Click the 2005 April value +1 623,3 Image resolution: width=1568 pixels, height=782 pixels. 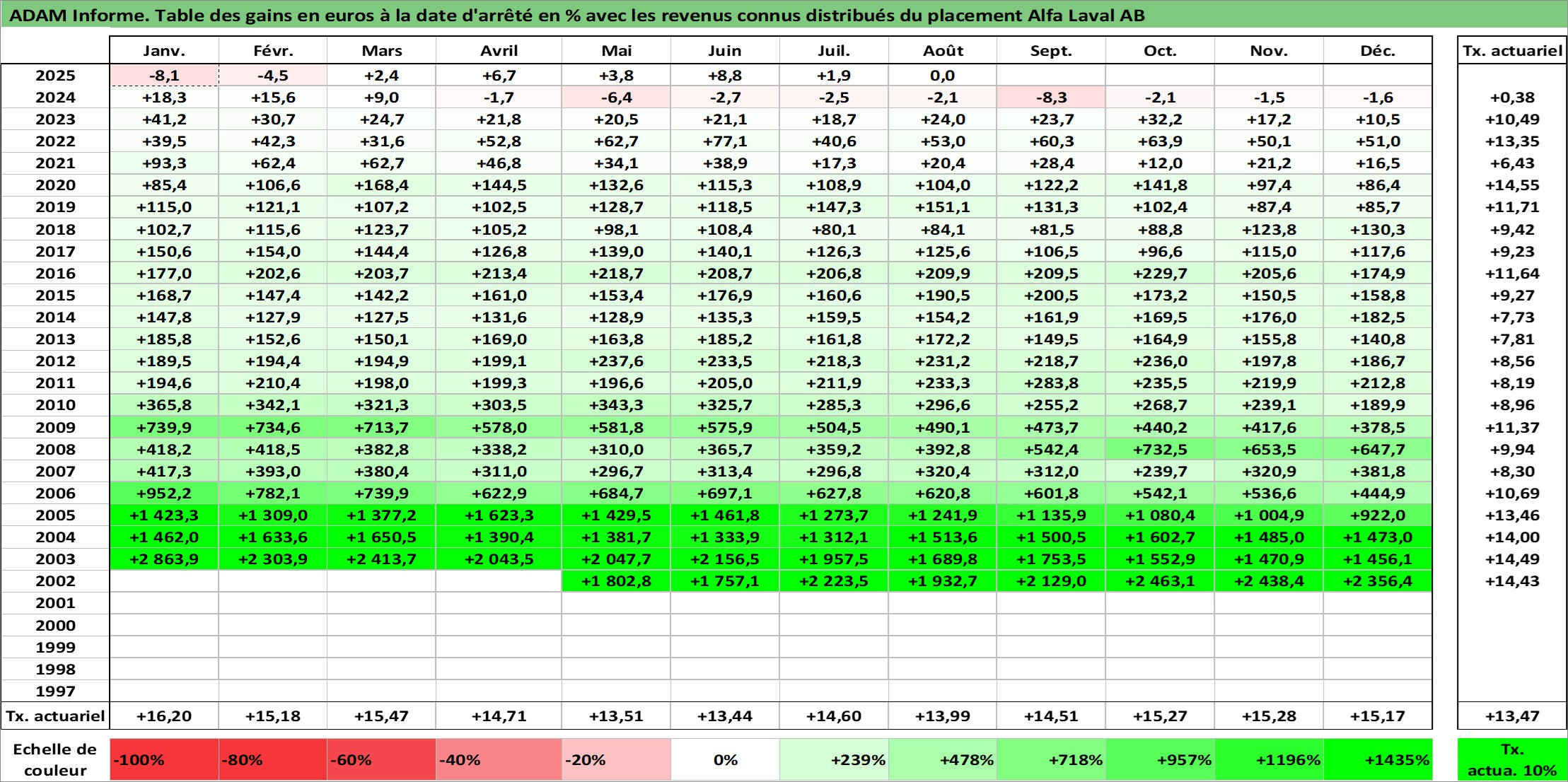click(499, 515)
